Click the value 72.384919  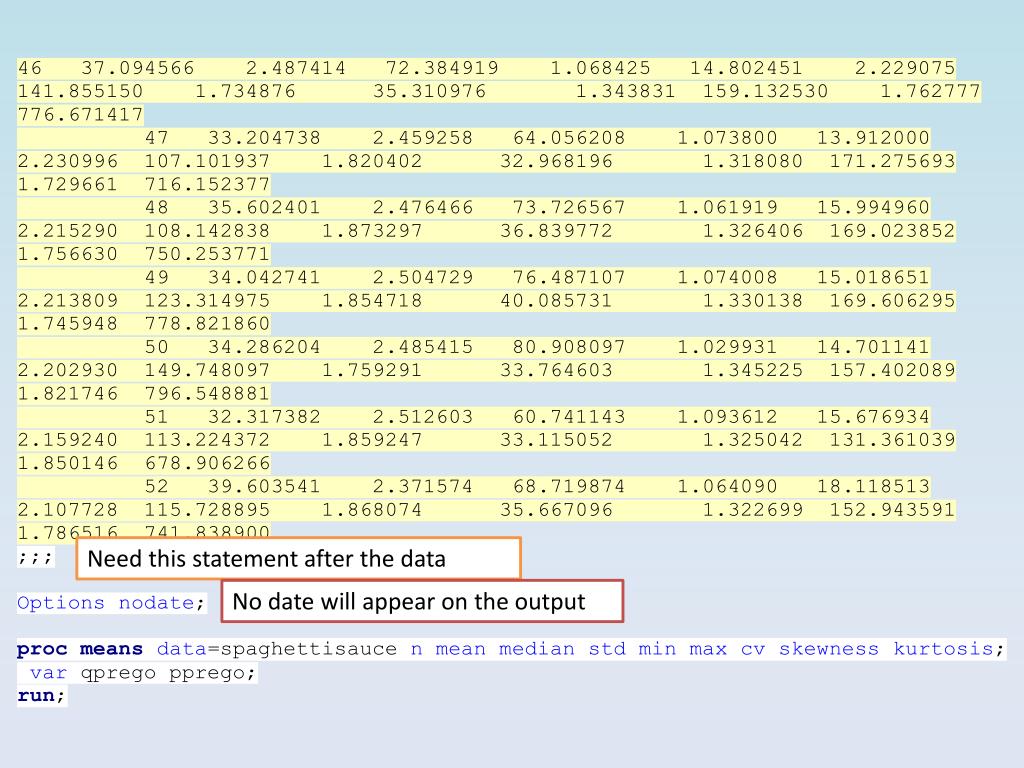pyautogui.click(x=442, y=68)
